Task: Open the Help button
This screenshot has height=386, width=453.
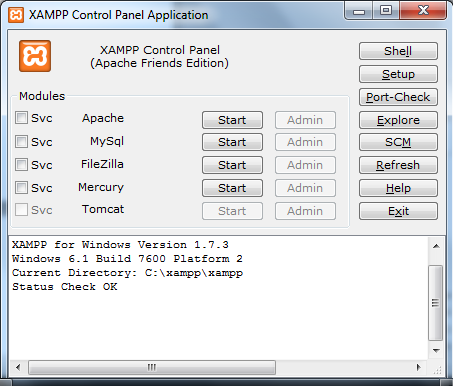Action: click(398, 188)
